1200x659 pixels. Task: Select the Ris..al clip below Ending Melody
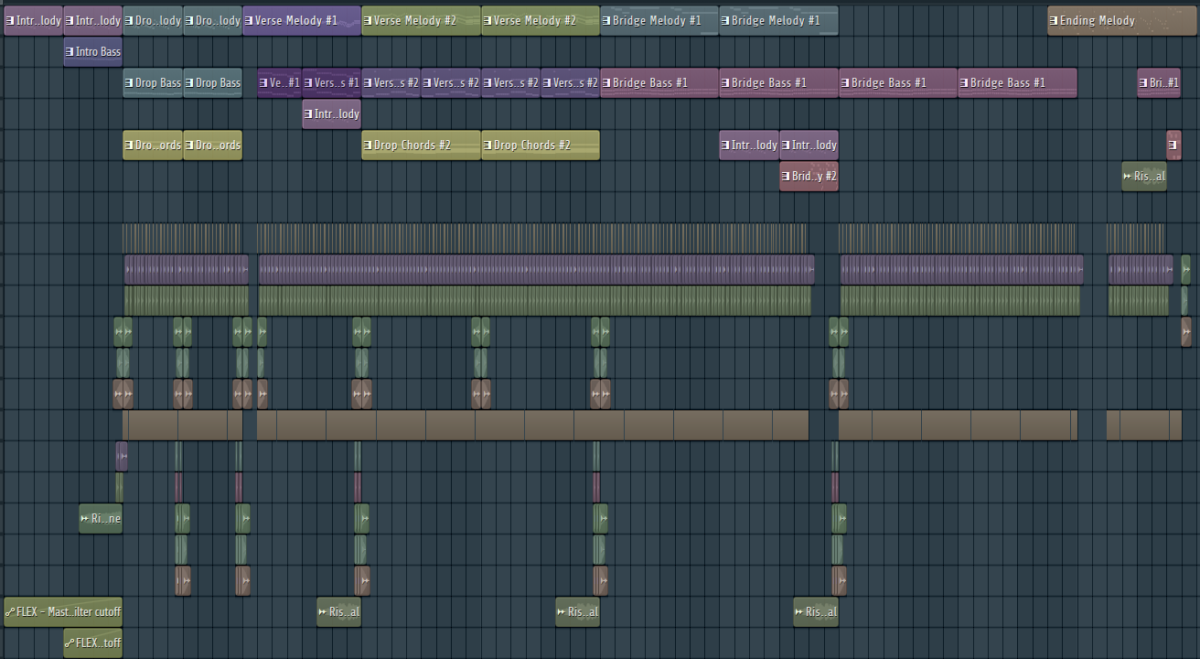pos(1144,176)
